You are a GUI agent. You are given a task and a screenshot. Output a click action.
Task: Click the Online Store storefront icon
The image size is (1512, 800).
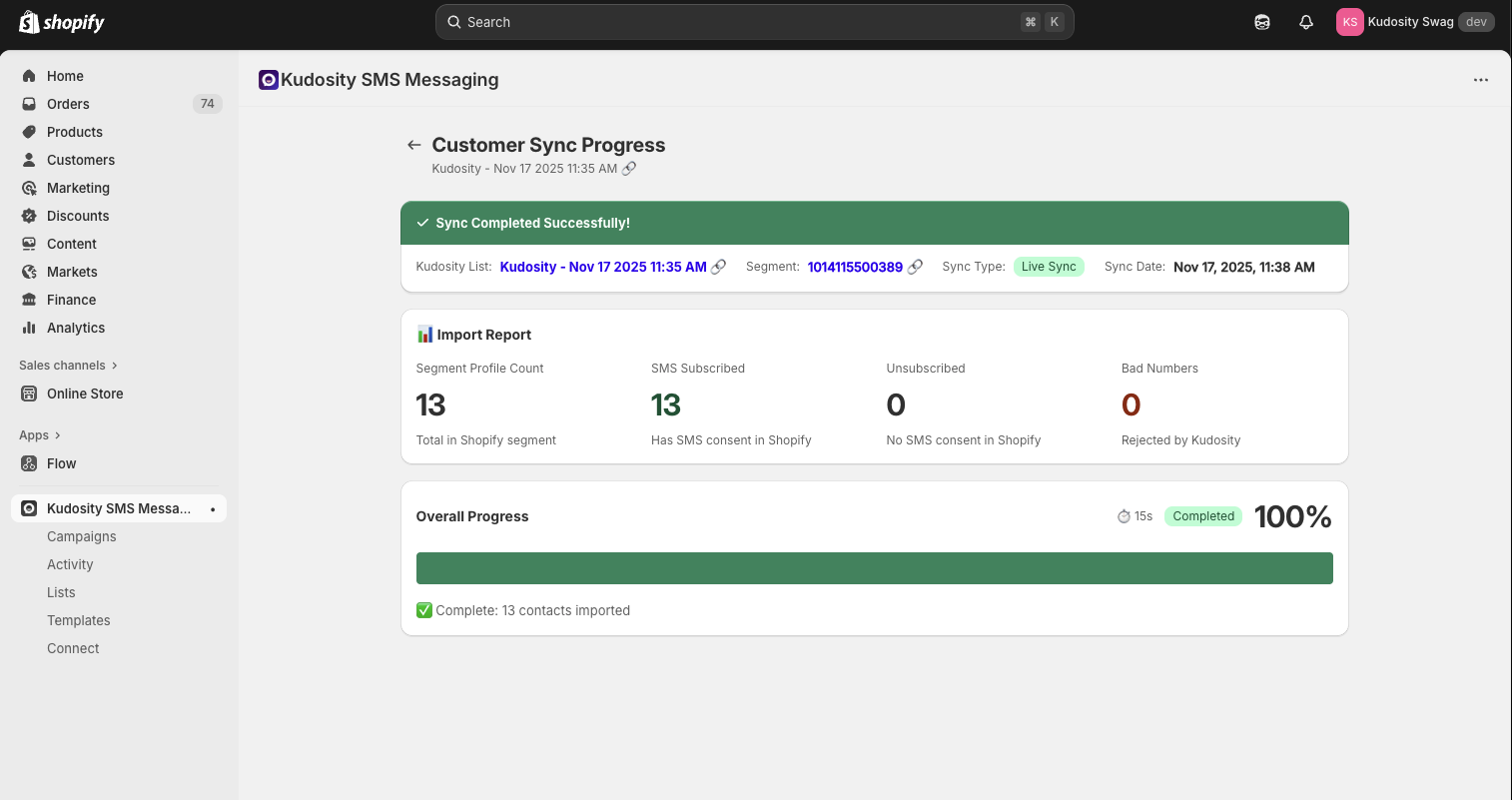29,394
